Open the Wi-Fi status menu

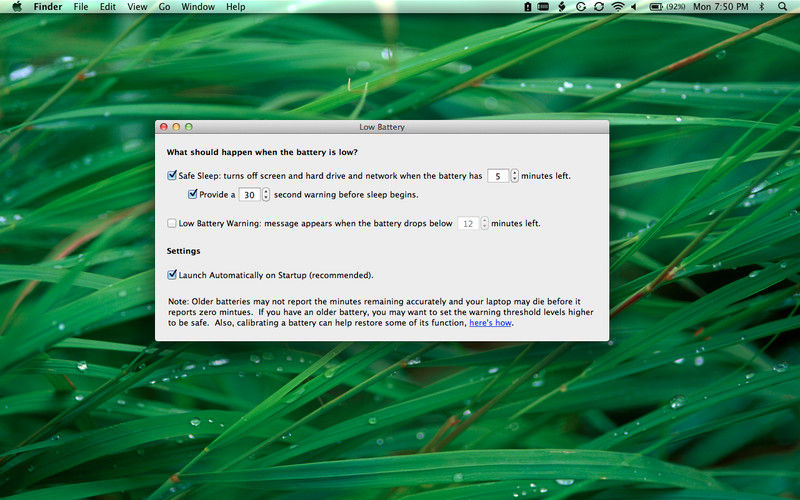[x=618, y=7]
